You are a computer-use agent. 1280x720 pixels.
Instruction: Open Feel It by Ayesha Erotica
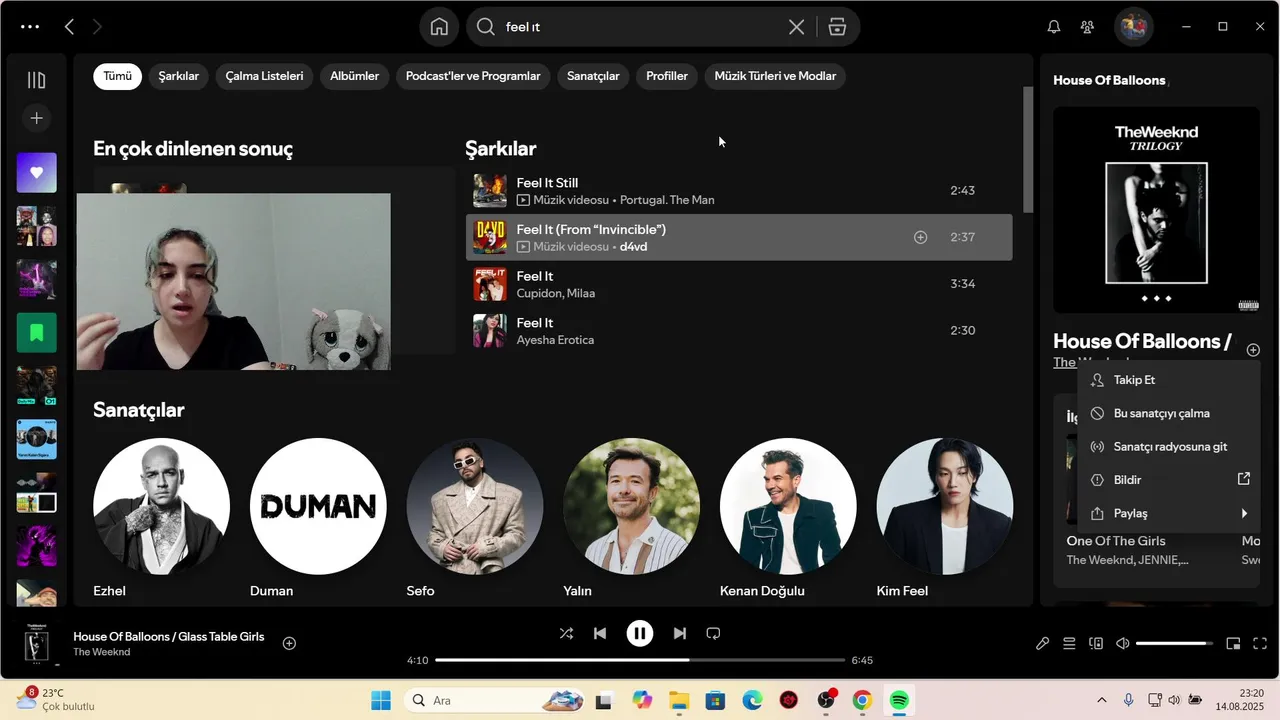pyautogui.click(x=739, y=331)
